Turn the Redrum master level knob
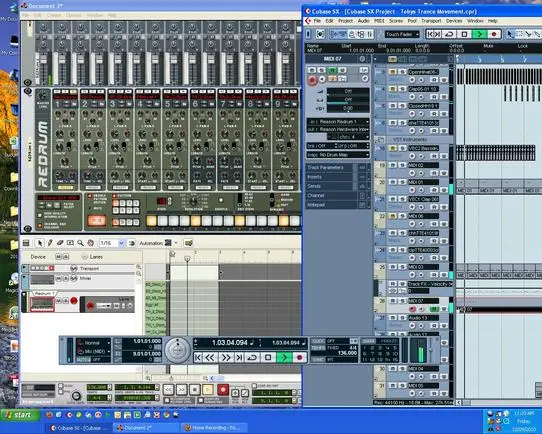542x434 pixels. pyautogui.click(x=43, y=95)
